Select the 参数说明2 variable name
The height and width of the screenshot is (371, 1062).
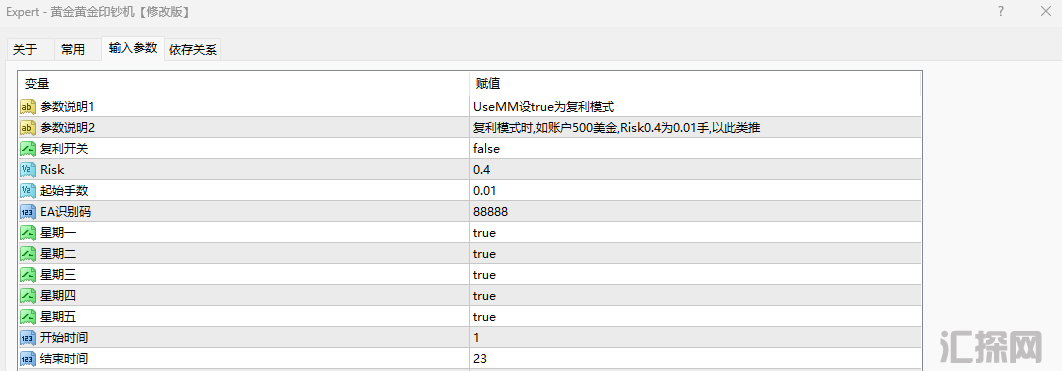67,127
